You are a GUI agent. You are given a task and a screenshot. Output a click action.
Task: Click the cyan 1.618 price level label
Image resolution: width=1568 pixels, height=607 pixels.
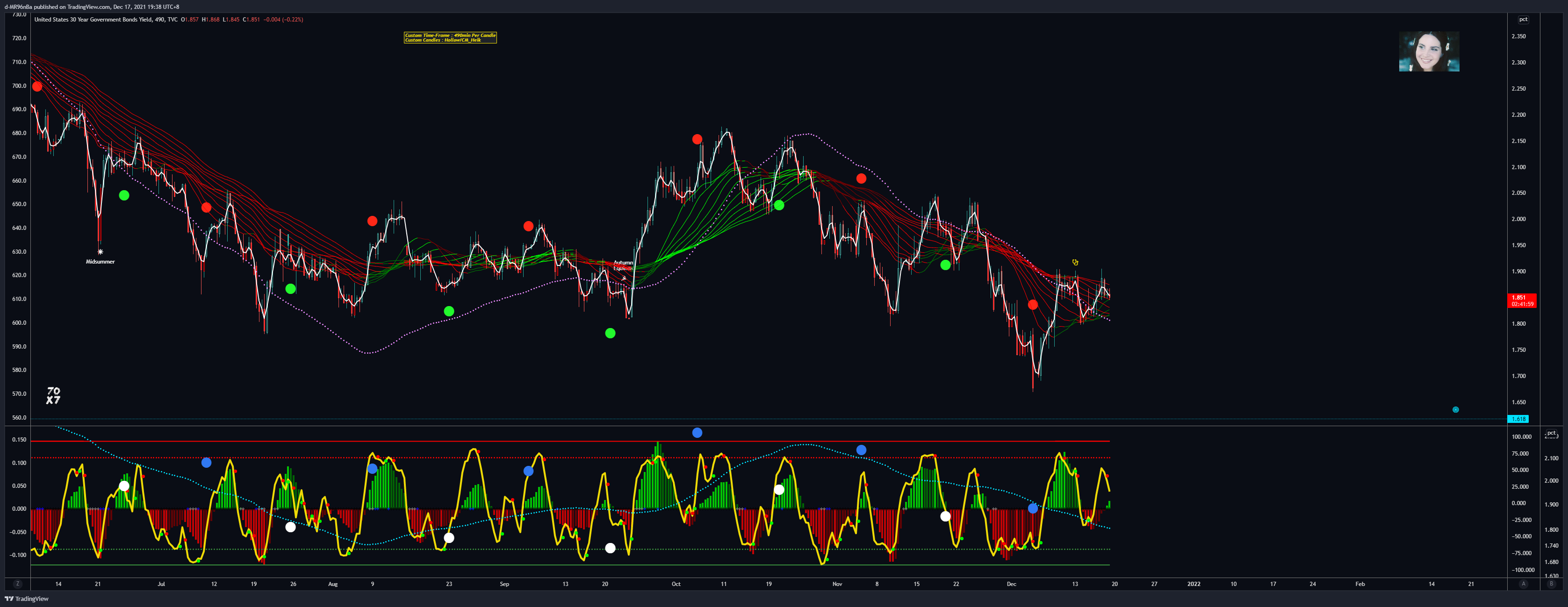point(1519,419)
